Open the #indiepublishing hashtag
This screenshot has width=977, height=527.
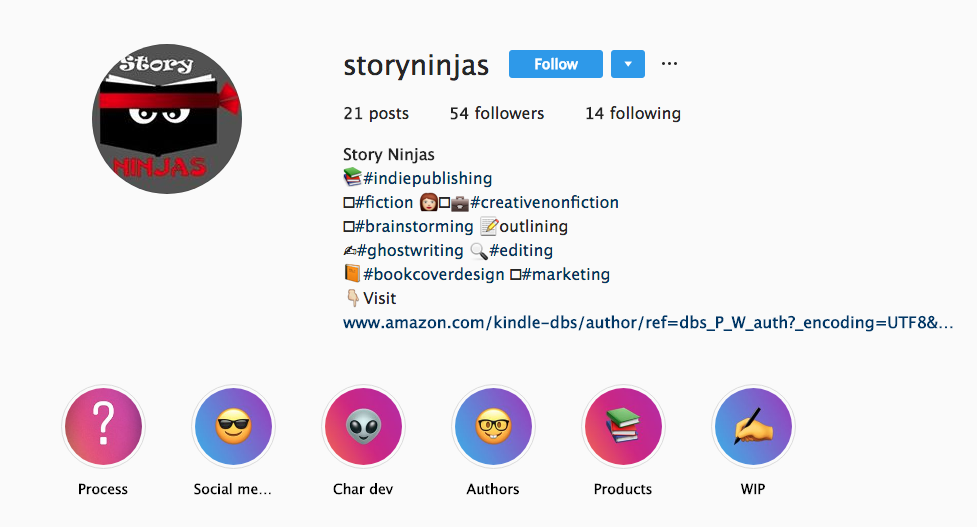[x=427, y=179]
